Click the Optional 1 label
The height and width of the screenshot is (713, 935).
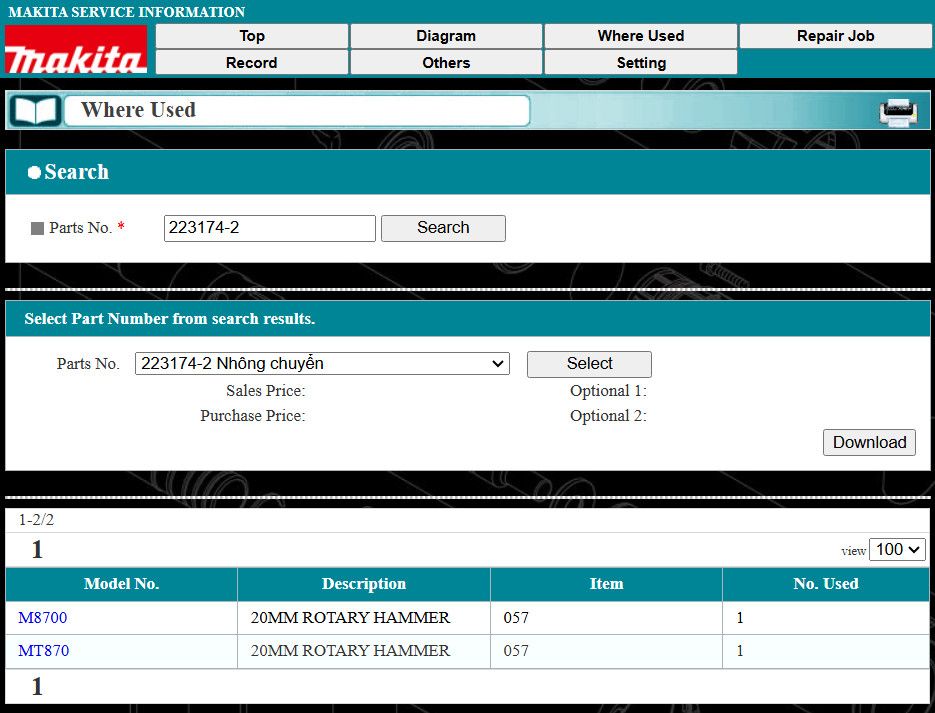click(x=608, y=391)
